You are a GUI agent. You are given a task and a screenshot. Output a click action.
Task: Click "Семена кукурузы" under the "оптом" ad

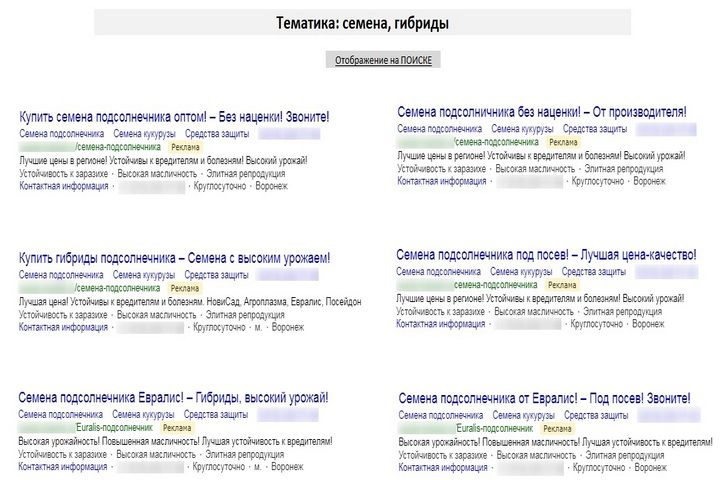pyautogui.click(x=144, y=132)
